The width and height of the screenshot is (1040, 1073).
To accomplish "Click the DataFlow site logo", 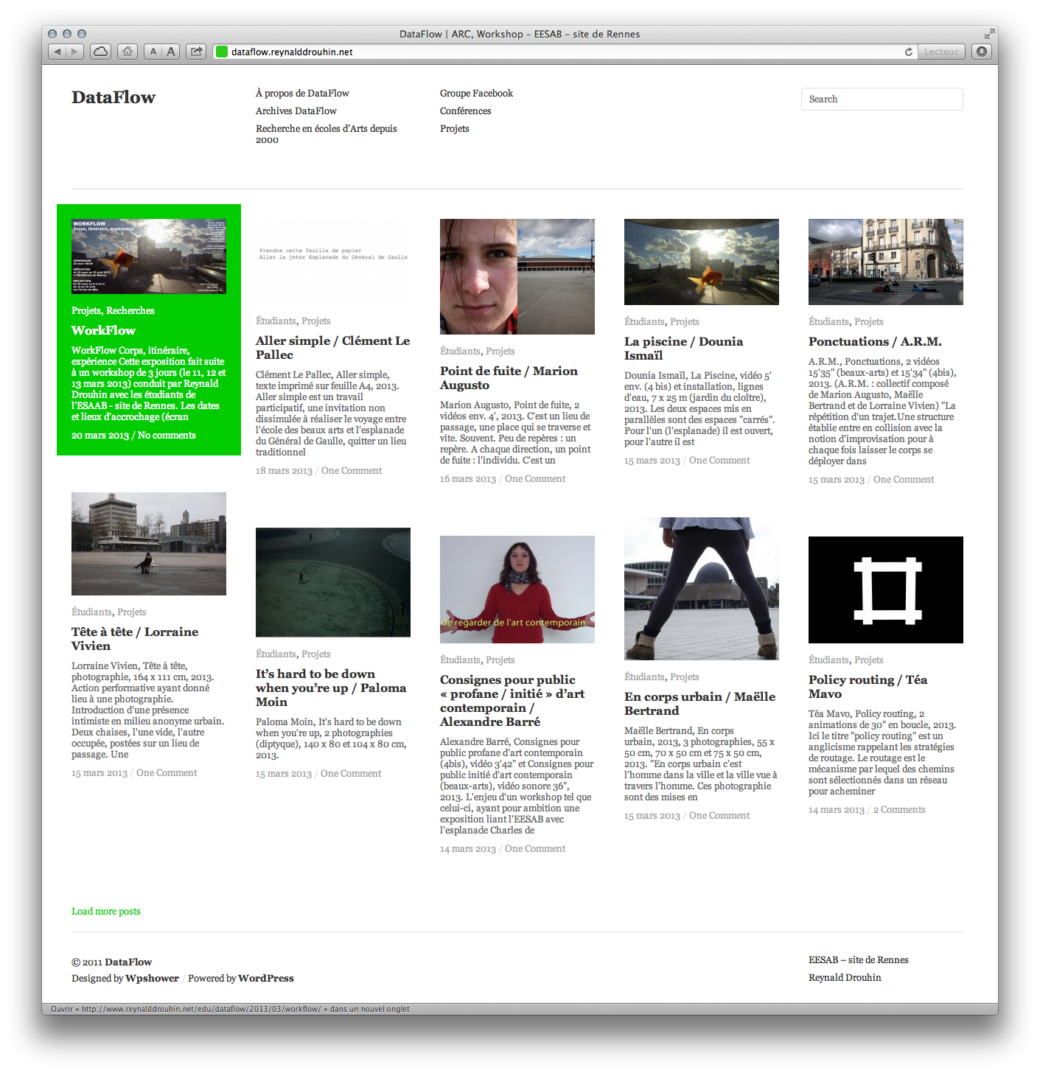I will point(114,97).
